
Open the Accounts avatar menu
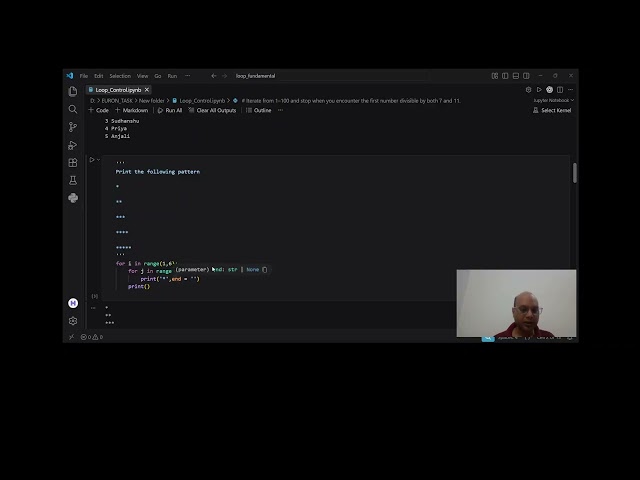coord(73,303)
